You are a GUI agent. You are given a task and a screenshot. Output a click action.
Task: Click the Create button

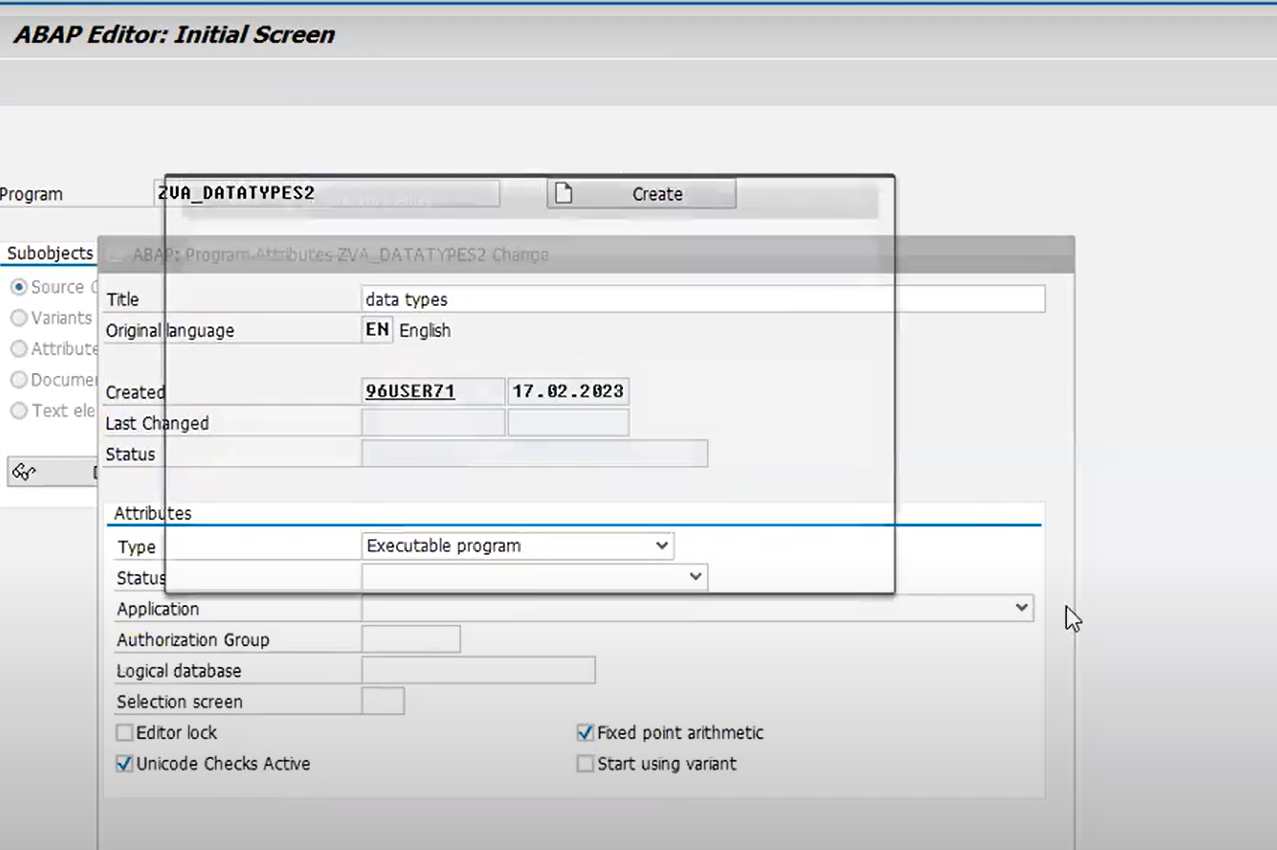641,194
